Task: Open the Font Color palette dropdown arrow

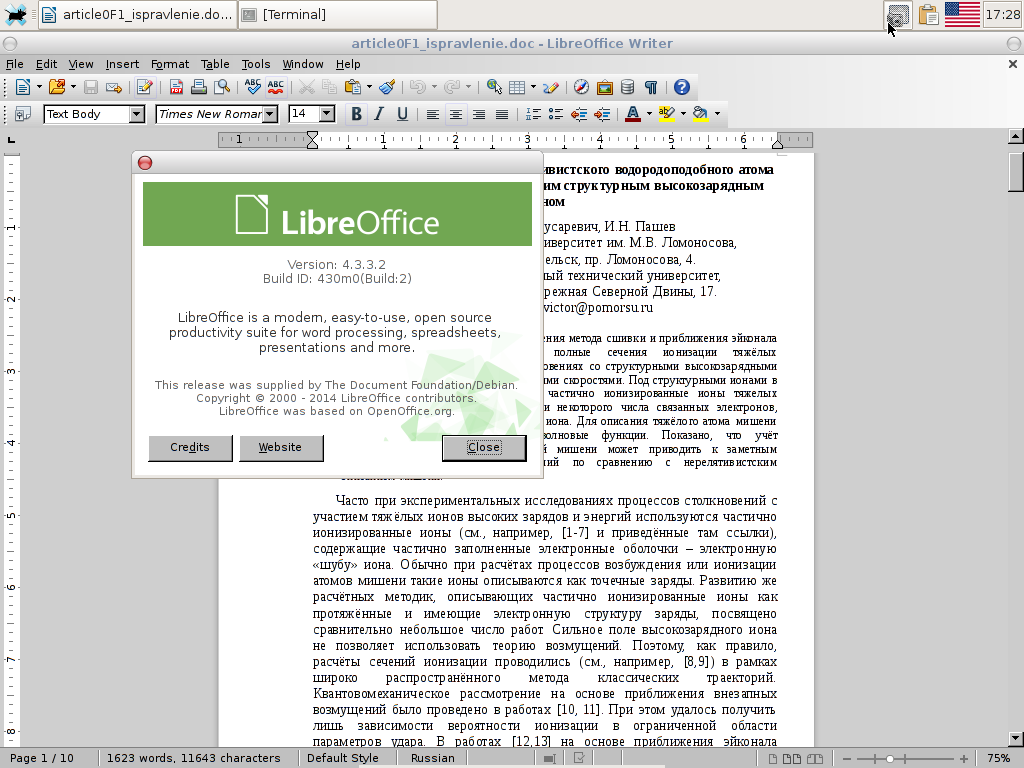Action: pyautogui.click(x=649, y=114)
